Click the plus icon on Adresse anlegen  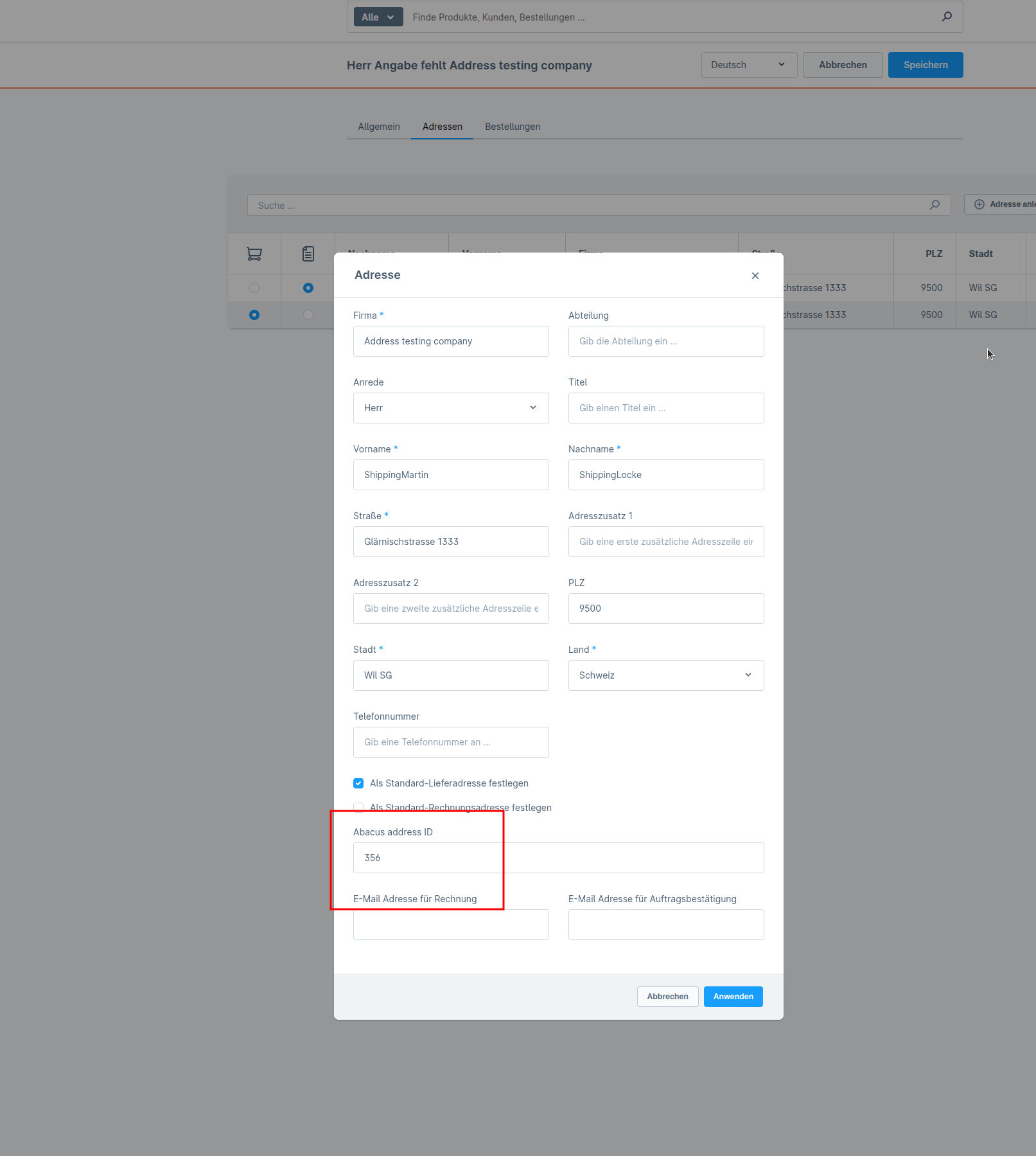pyautogui.click(x=979, y=204)
